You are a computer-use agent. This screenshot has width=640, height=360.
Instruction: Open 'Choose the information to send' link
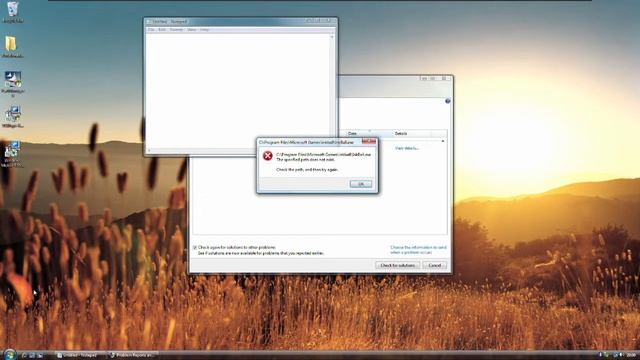pyautogui.click(x=418, y=250)
